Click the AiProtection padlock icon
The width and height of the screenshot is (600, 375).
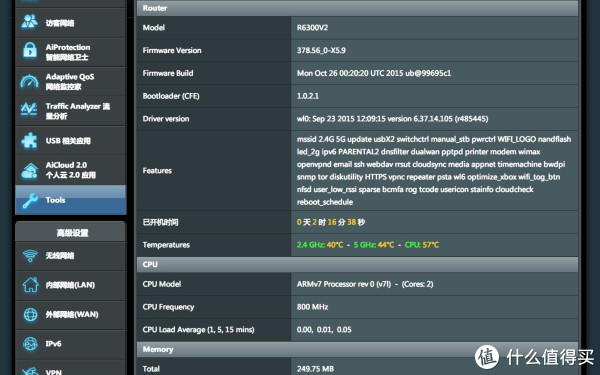(x=29, y=51)
